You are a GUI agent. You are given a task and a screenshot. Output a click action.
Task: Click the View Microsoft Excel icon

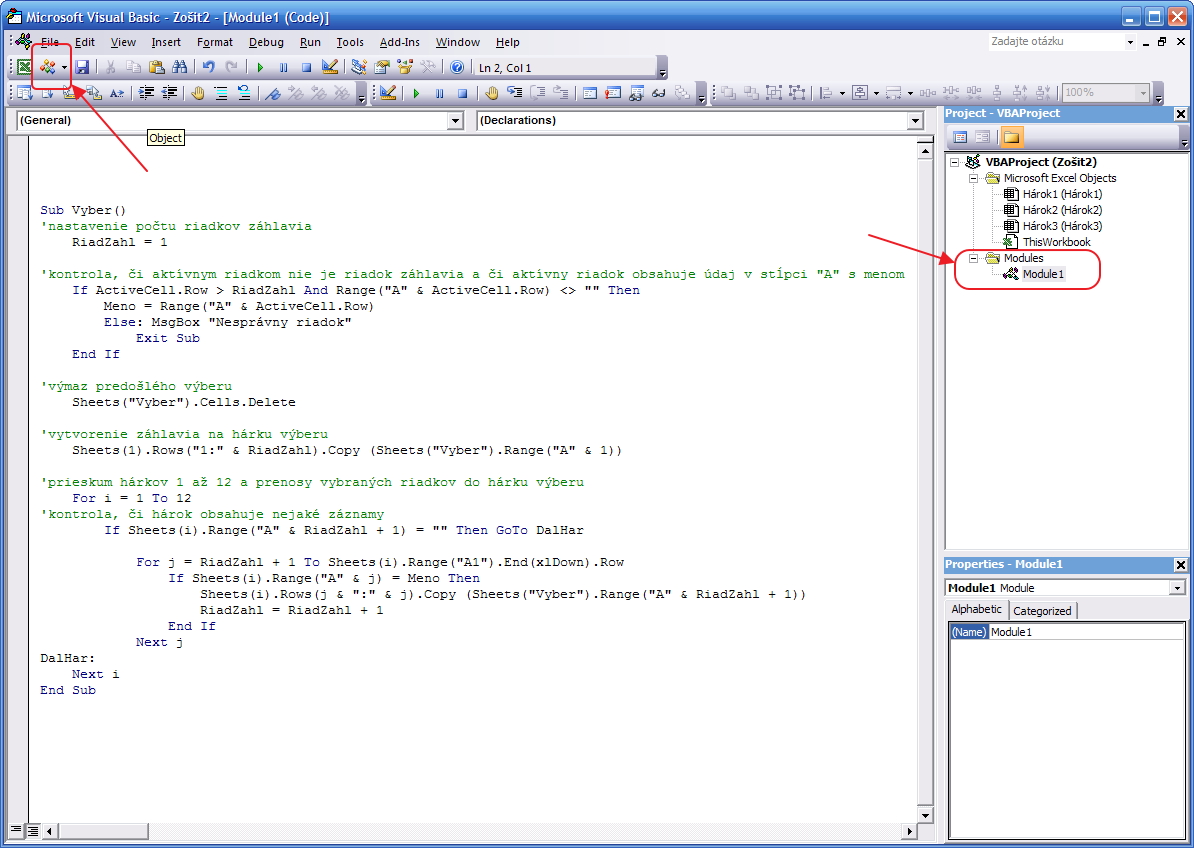click(24, 68)
